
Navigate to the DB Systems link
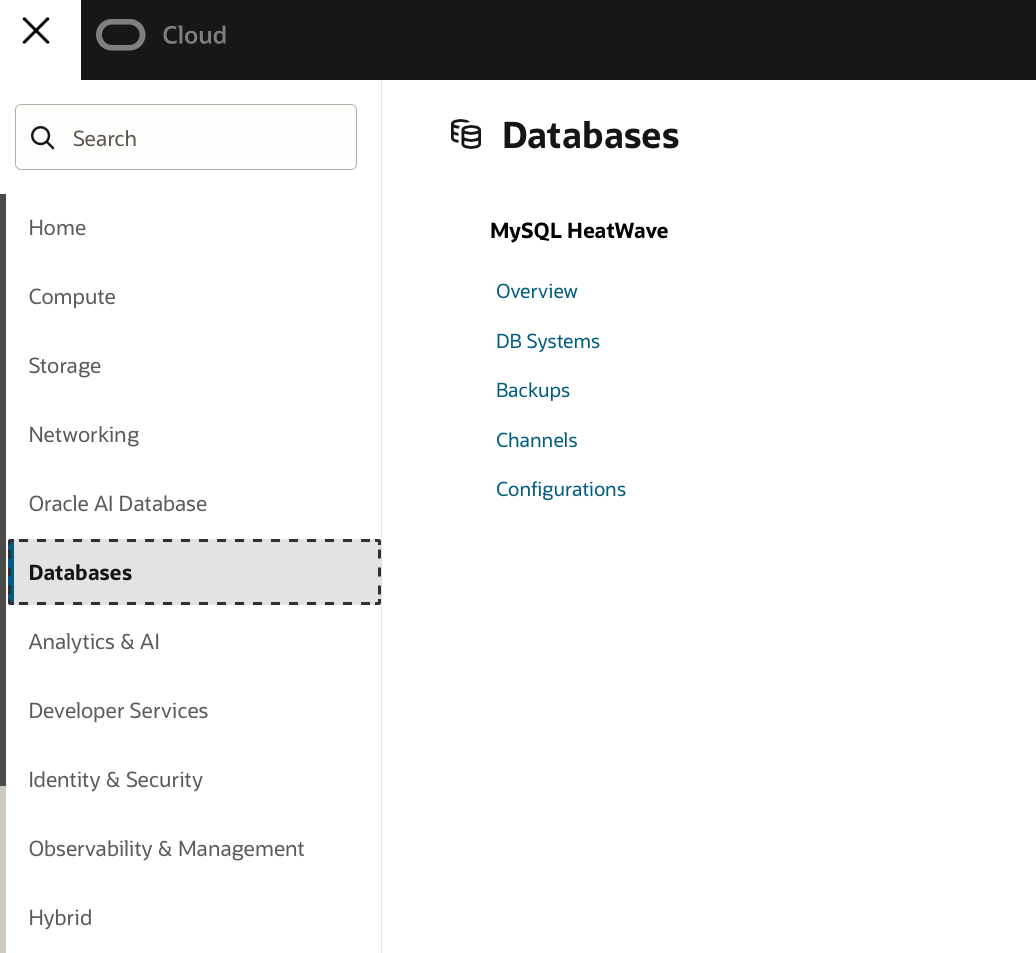coord(548,341)
